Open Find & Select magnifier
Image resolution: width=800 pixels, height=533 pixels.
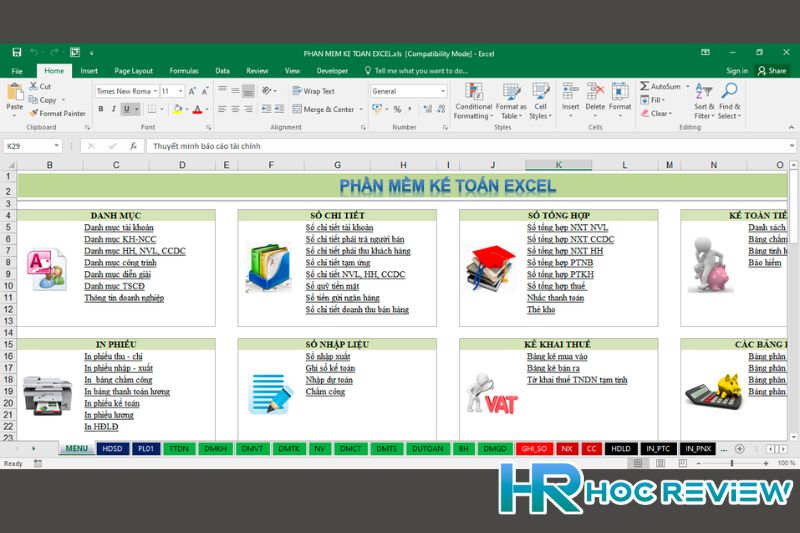coord(729,101)
